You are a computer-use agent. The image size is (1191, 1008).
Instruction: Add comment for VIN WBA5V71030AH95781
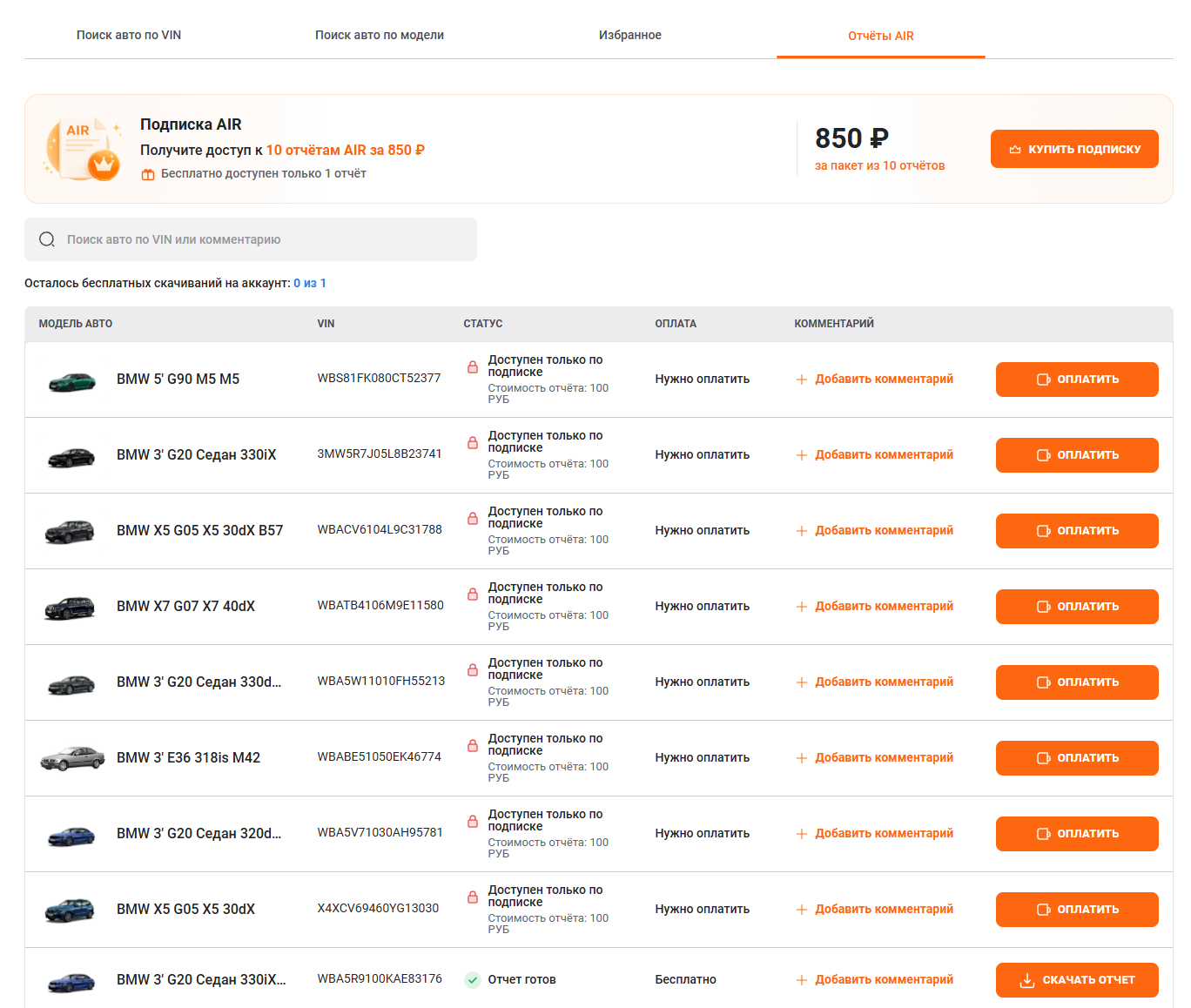[x=875, y=834]
